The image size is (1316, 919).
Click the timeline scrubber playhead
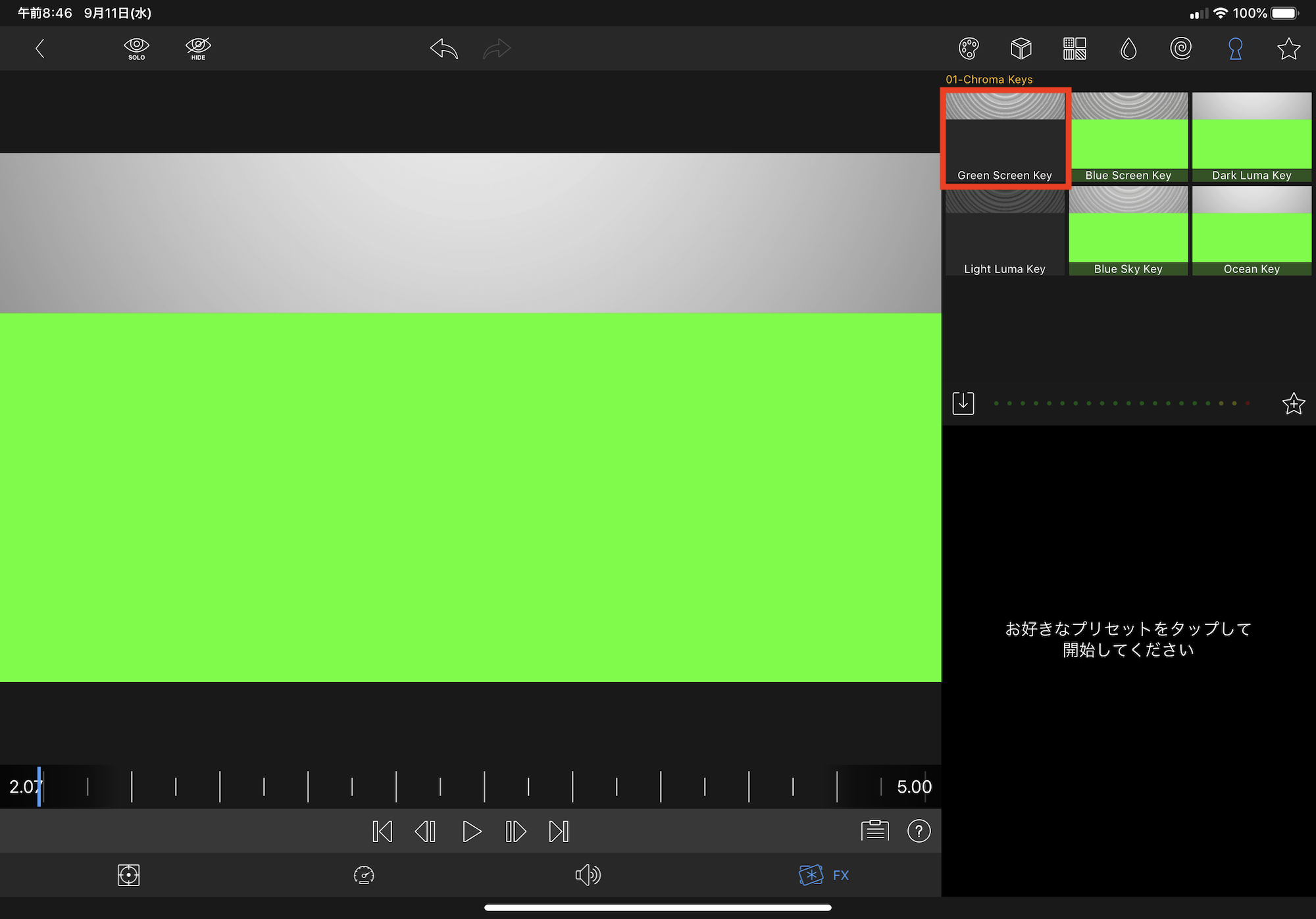click(39, 786)
